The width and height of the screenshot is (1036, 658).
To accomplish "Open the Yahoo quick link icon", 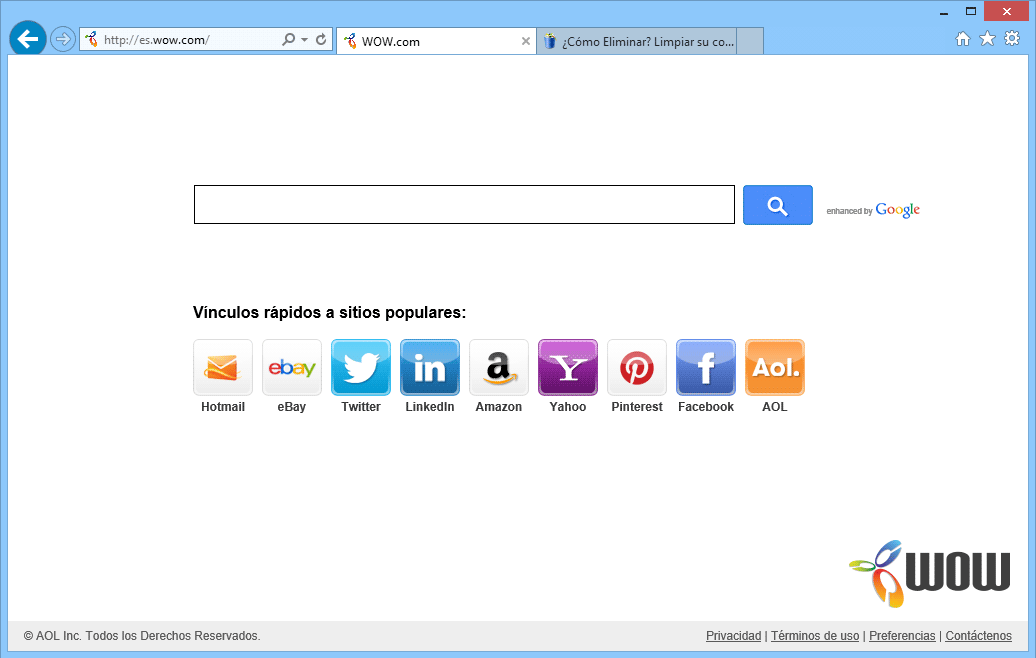I will click(x=568, y=367).
